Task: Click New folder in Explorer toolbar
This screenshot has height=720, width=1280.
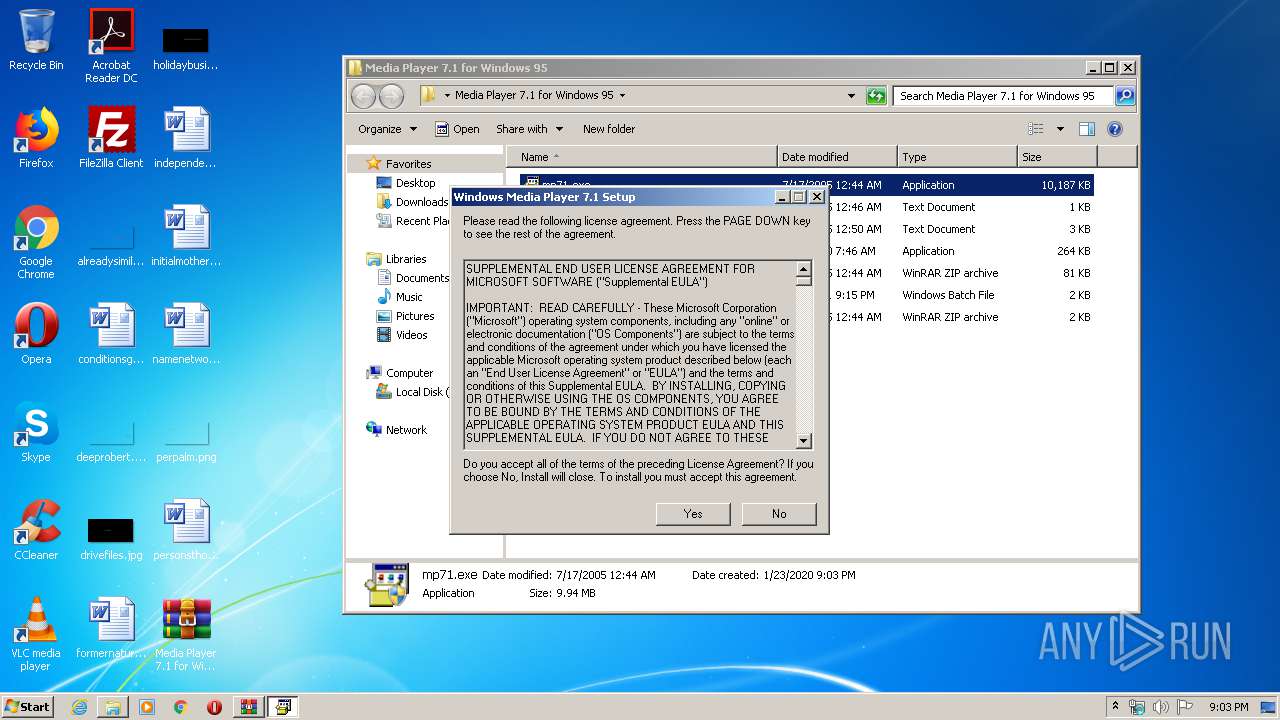Action: 609,129
